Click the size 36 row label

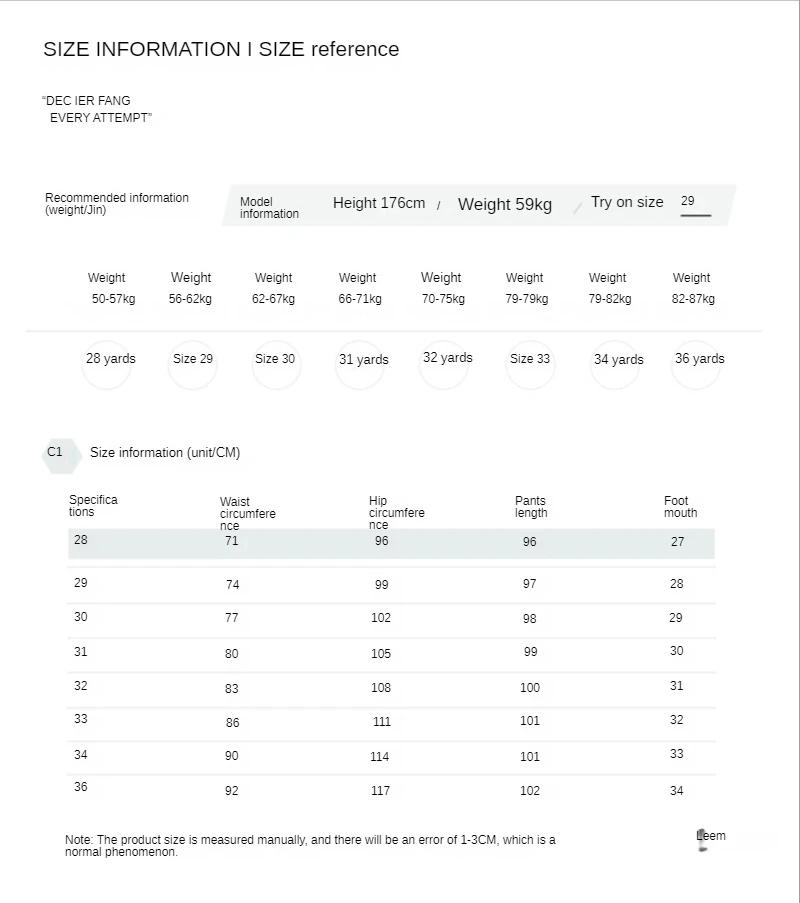tap(81, 787)
